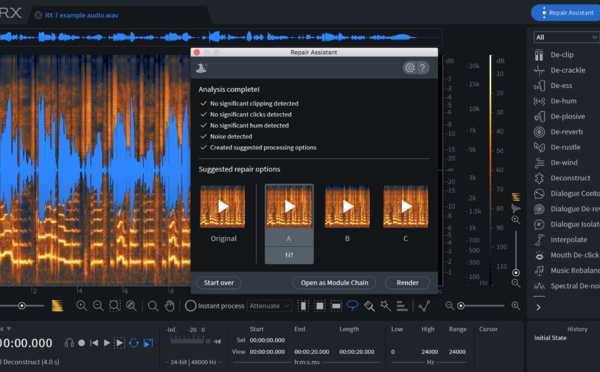600x372 pixels.
Task: Toggle playhead follows playback button
Action: 148,343
